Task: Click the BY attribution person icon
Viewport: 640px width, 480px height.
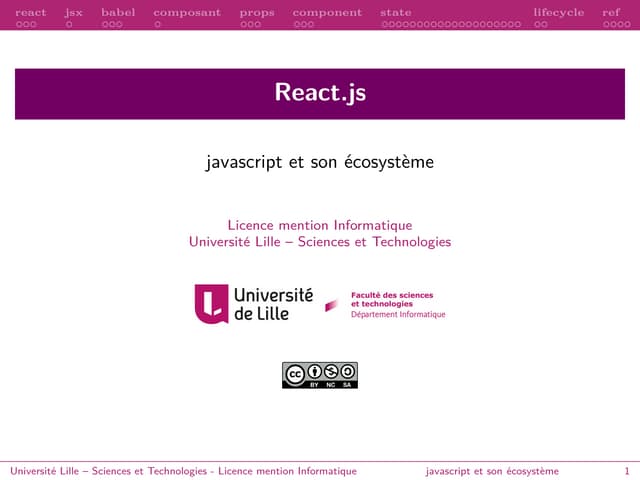Action: click(312, 373)
